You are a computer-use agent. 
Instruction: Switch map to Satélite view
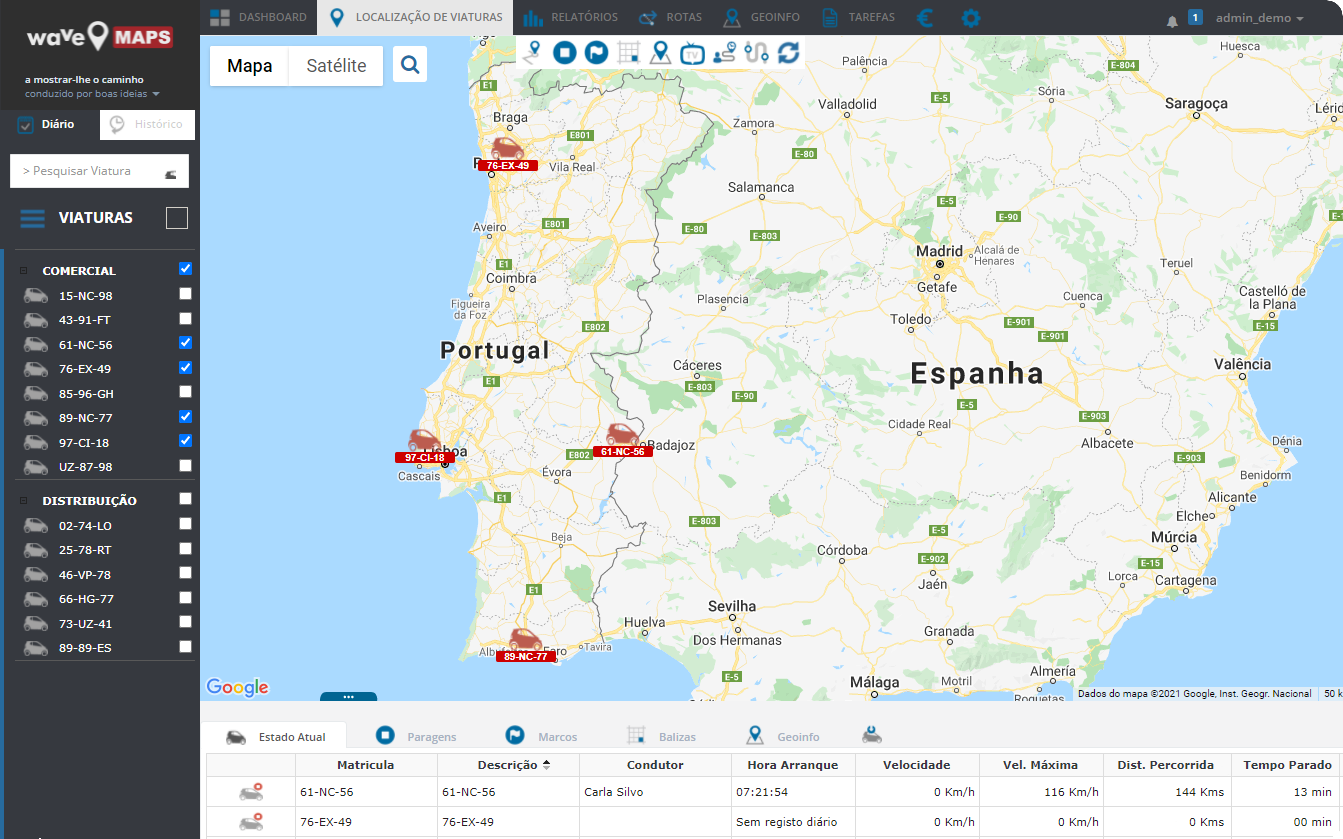tap(336, 66)
